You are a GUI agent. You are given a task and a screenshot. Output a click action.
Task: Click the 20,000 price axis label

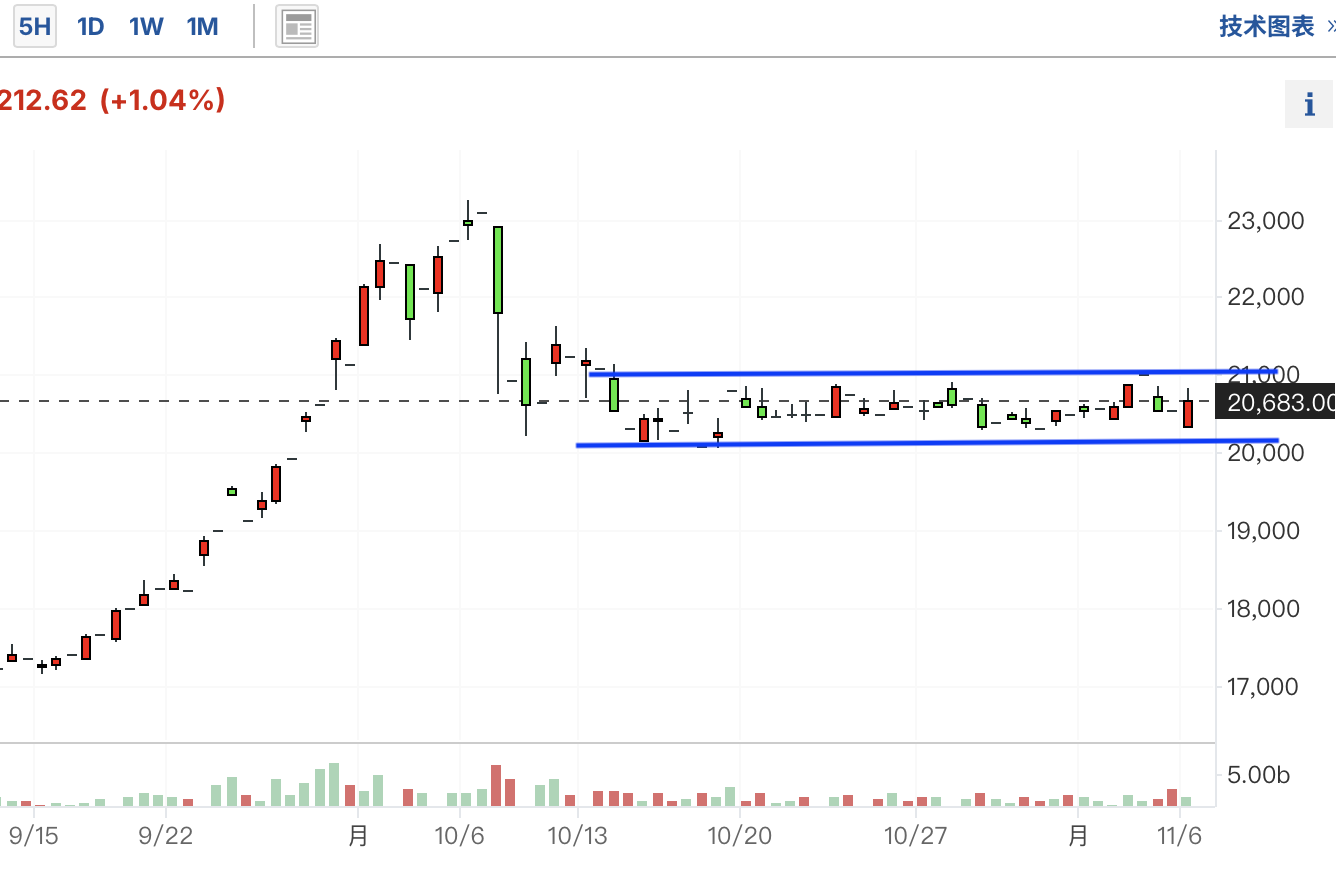click(1265, 453)
